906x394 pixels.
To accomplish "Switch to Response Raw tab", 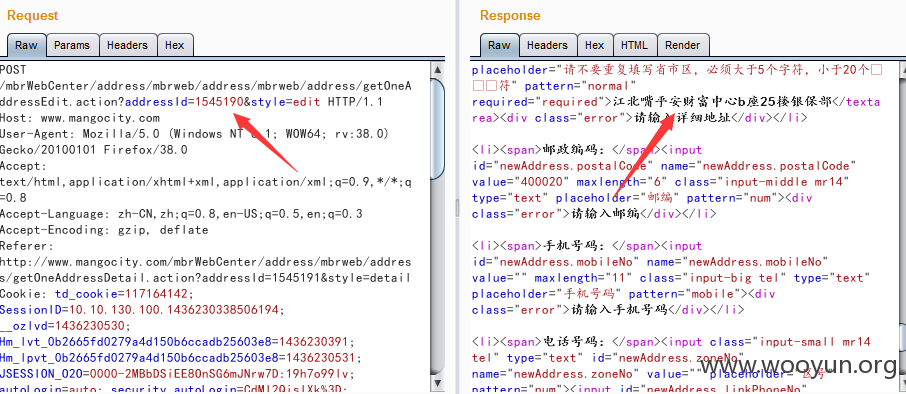I will coord(499,45).
